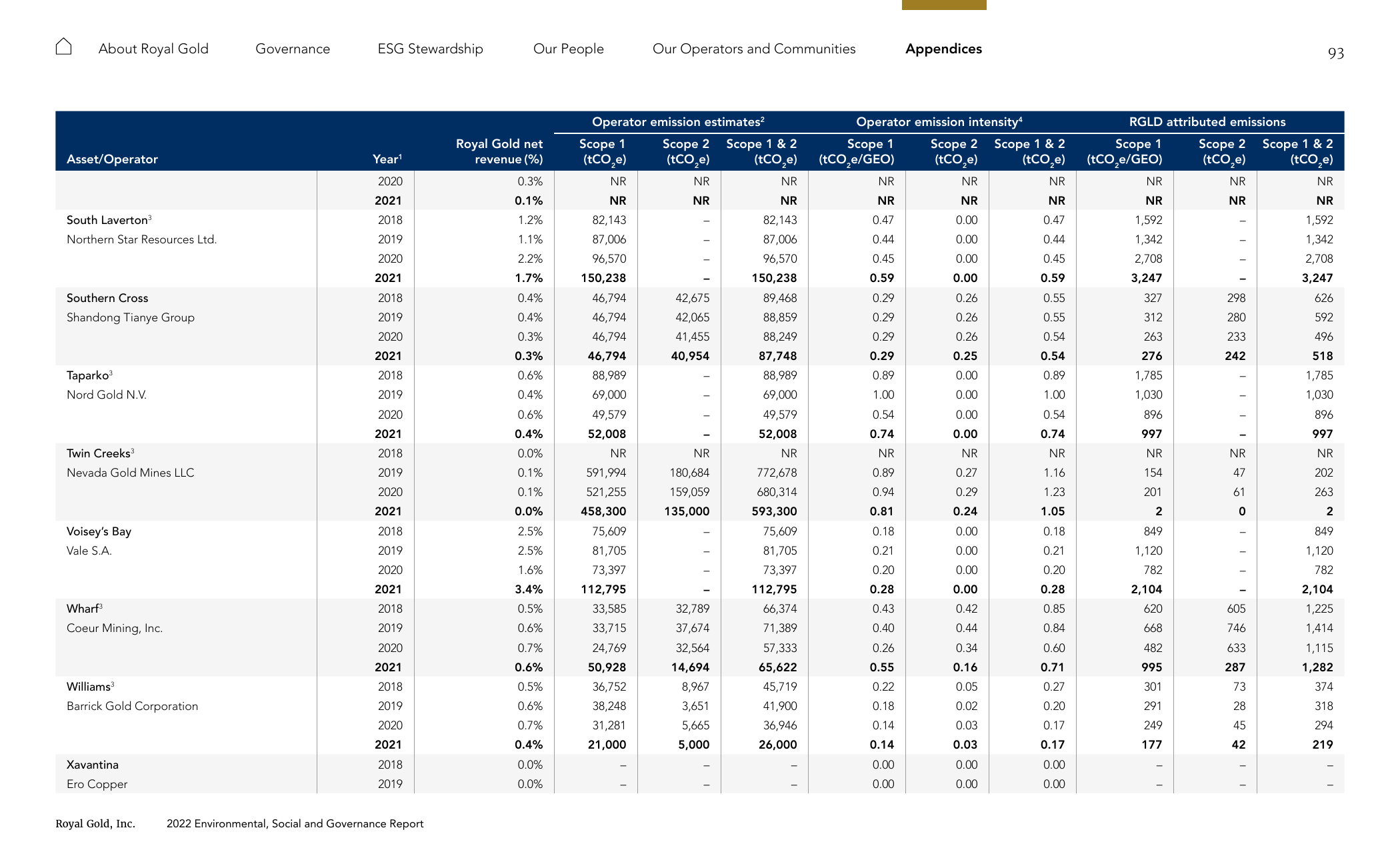Screen dimensions: 1400x850
Task: Click the RGLD attributed emissions heading
Action: (1207, 122)
